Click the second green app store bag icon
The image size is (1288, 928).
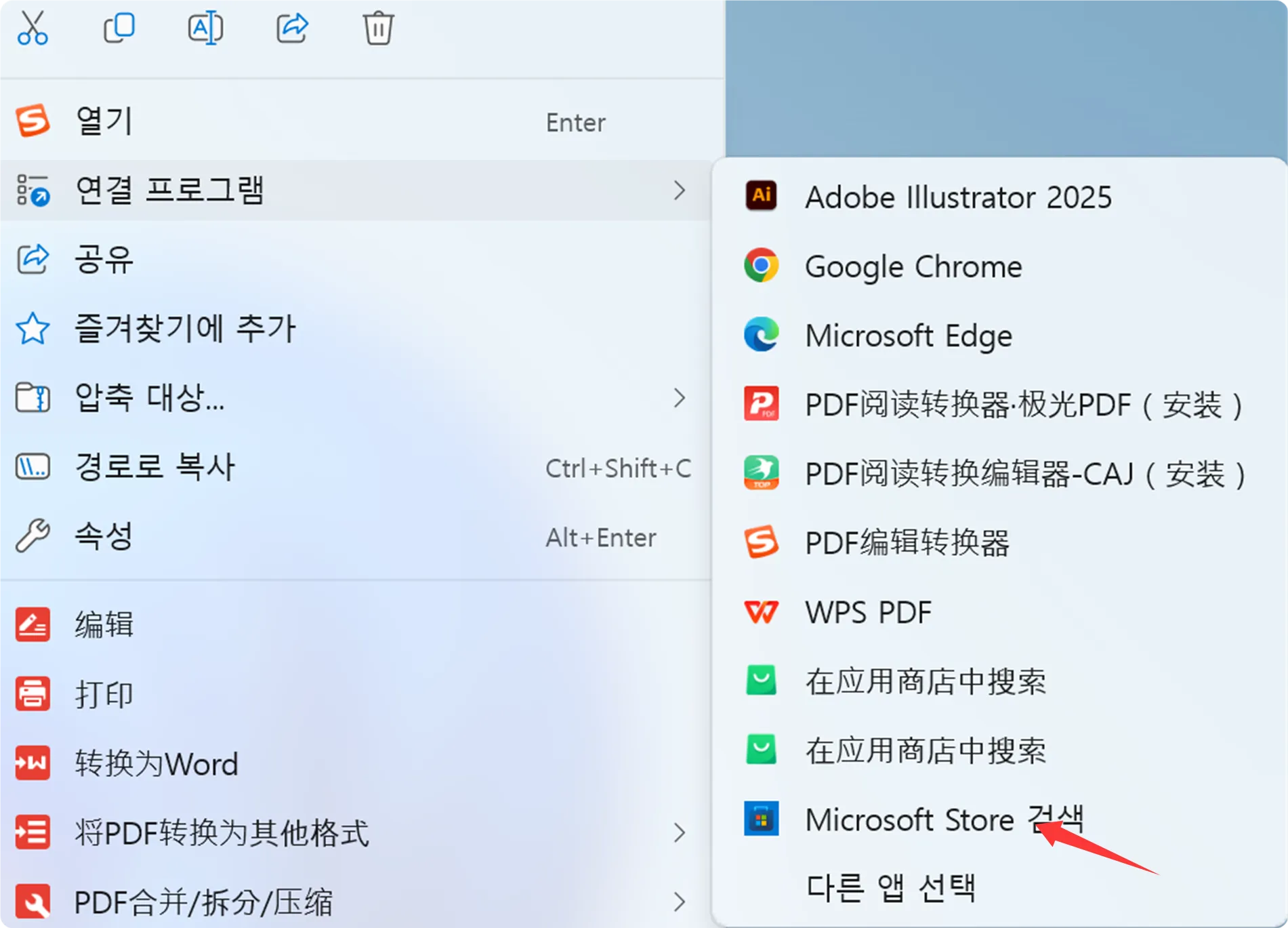(761, 750)
